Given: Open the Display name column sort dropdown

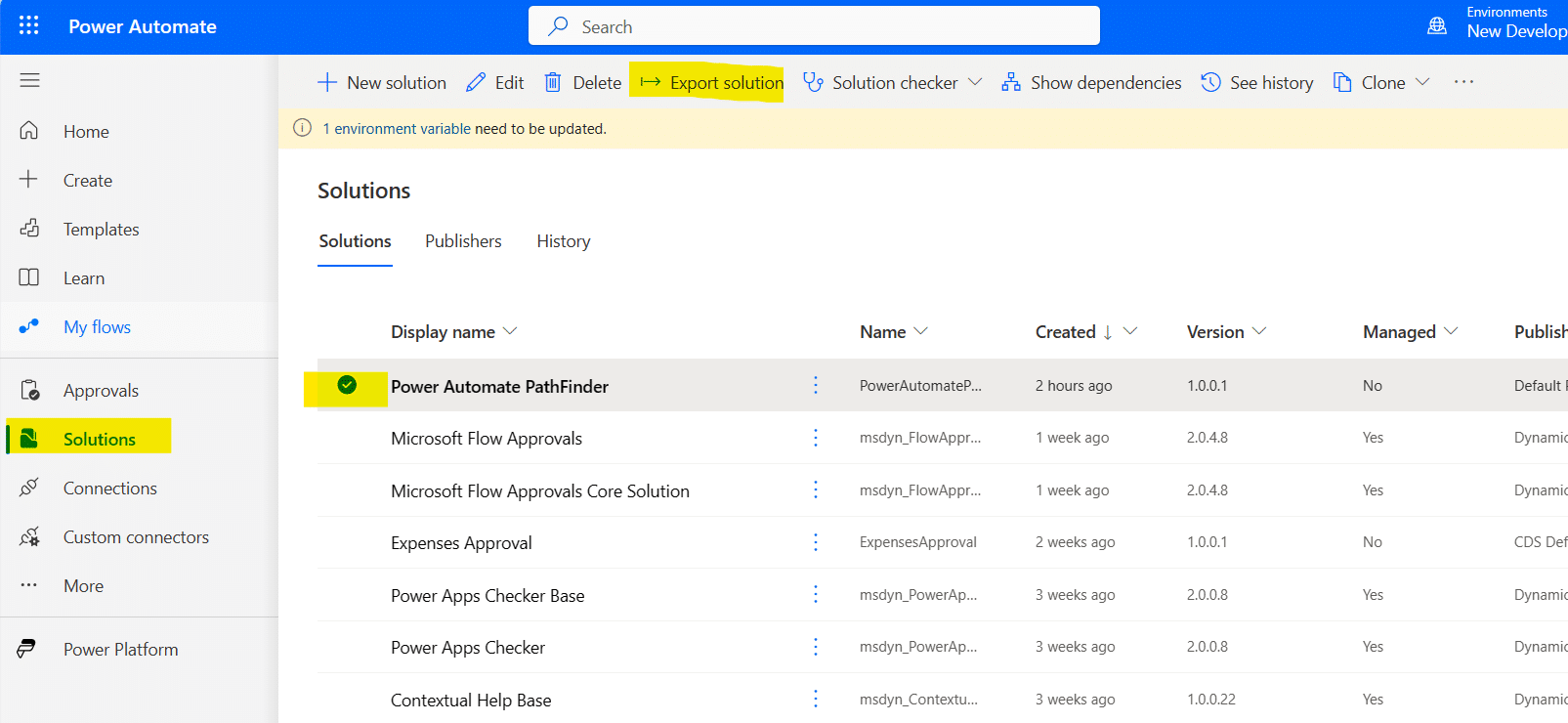Looking at the screenshot, I should [x=510, y=332].
